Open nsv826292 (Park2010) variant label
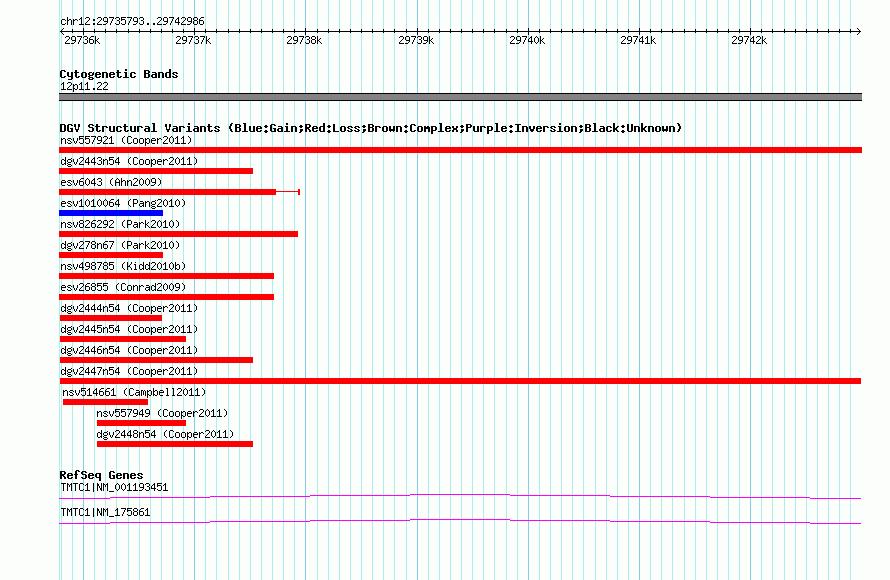890x580 pixels. click(120, 224)
